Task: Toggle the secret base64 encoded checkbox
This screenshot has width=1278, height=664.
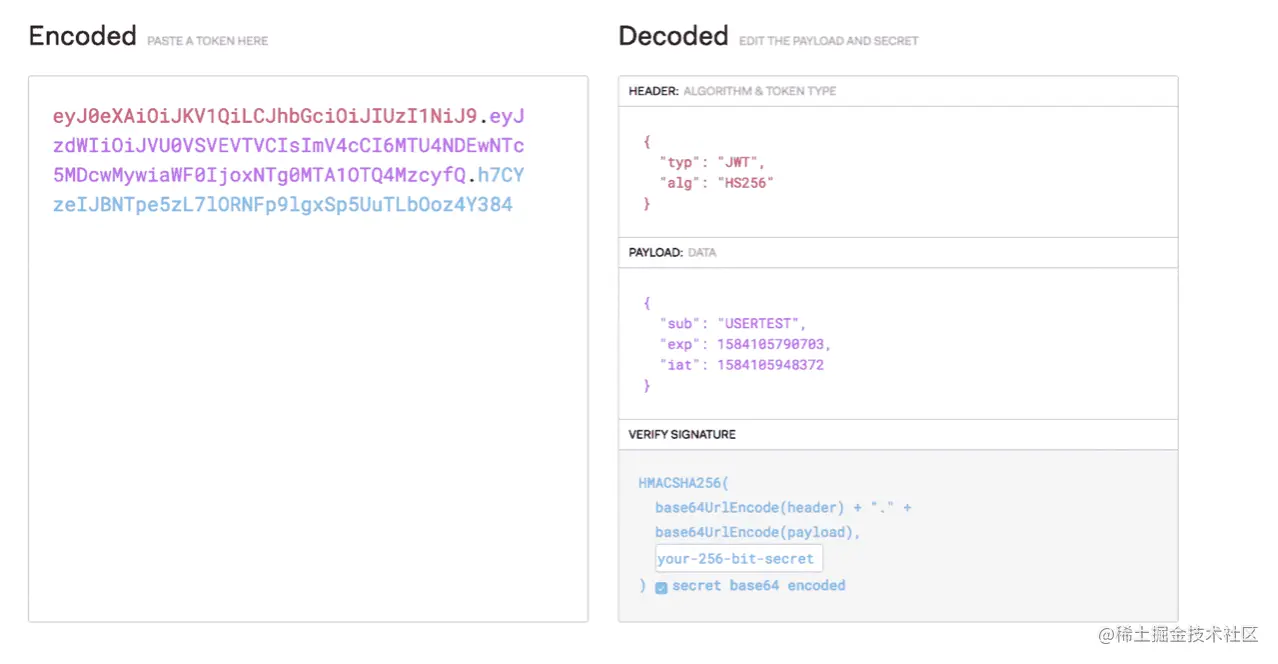Action: pyautogui.click(x=661, y=587)
